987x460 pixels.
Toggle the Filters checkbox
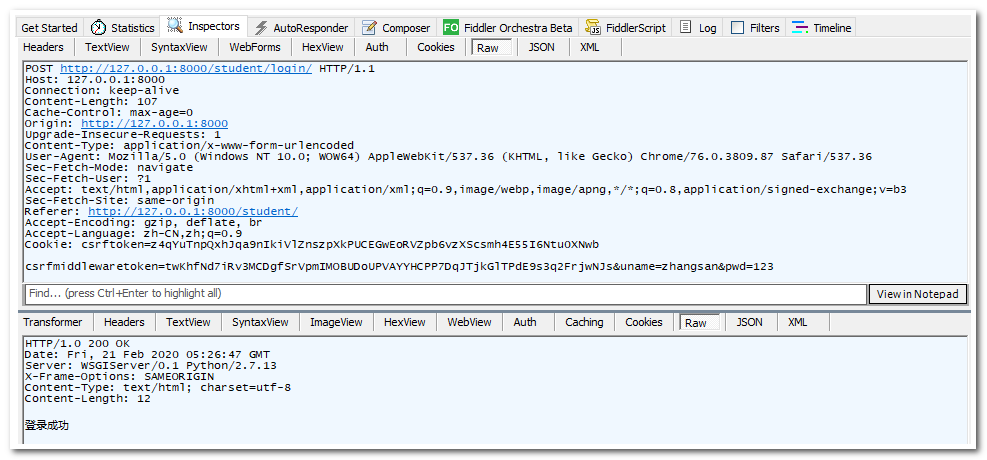(738, 28)
